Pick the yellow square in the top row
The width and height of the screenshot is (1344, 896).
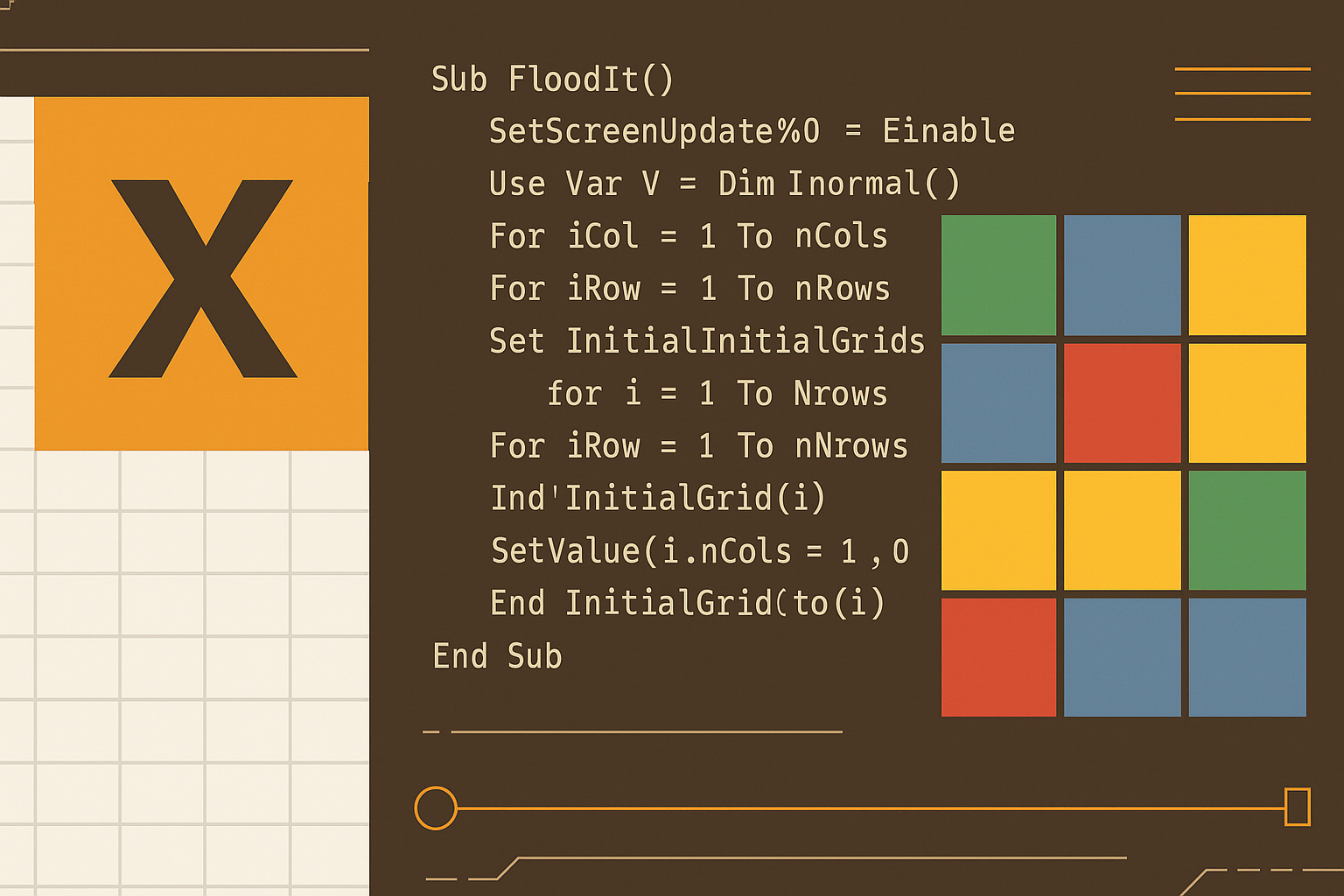coord(1247,275)
